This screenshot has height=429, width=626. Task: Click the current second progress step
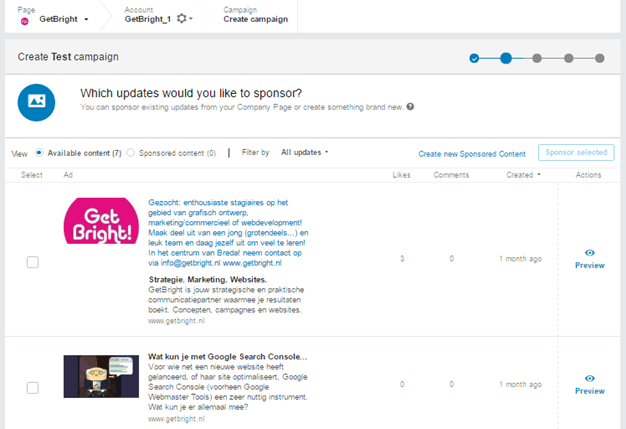[x=506, y=58]
